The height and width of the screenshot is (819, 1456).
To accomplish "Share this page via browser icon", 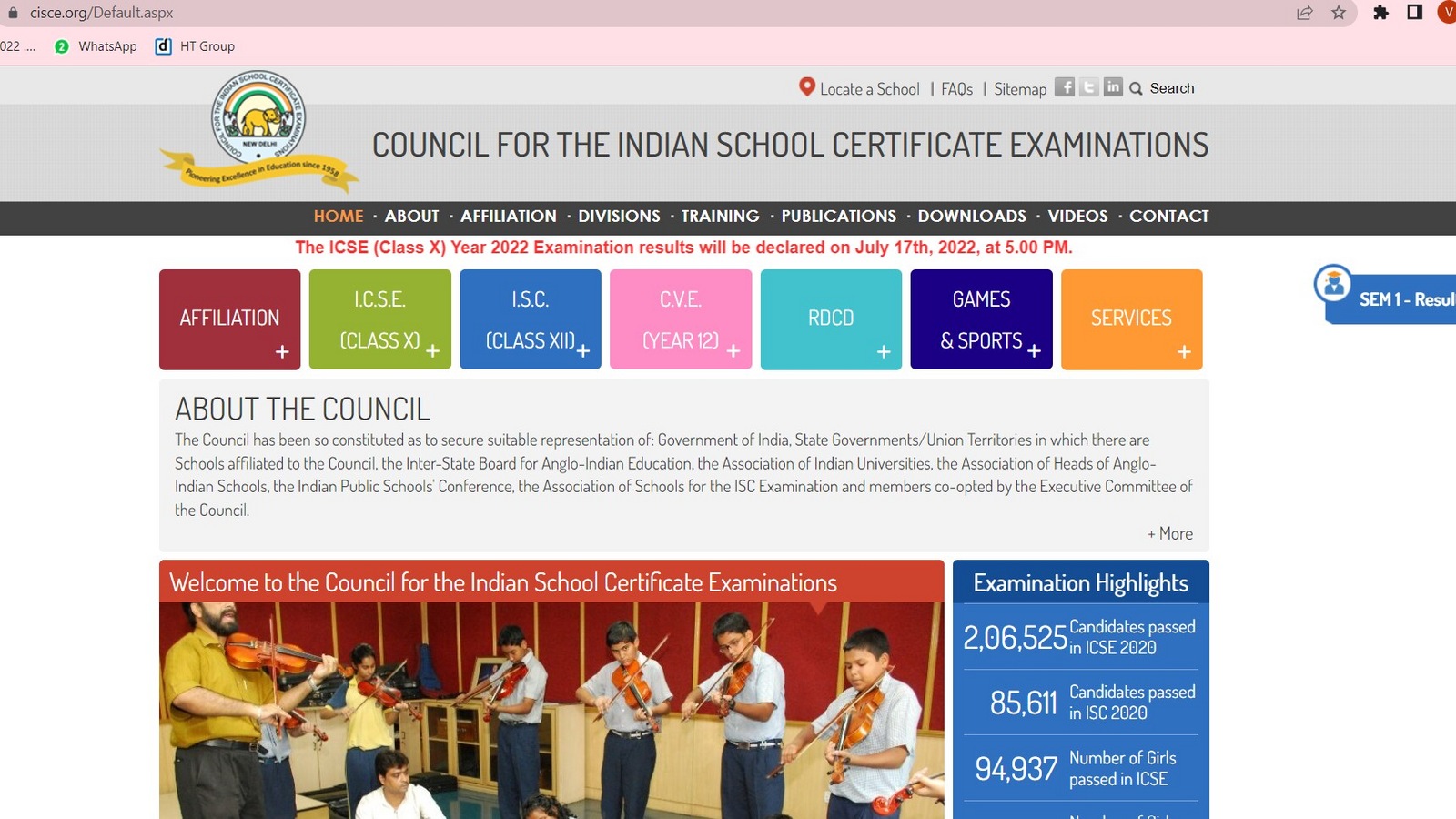I will 1305,13.
